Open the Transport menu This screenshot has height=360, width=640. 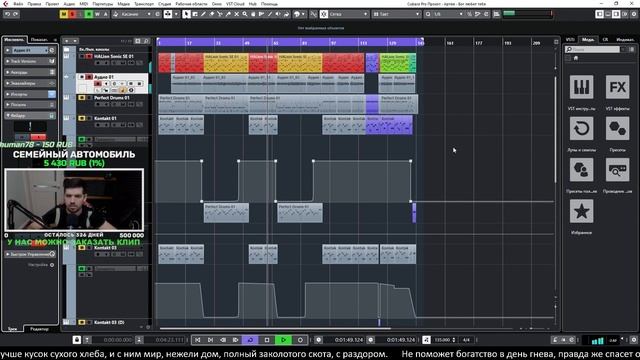(144, 4)
